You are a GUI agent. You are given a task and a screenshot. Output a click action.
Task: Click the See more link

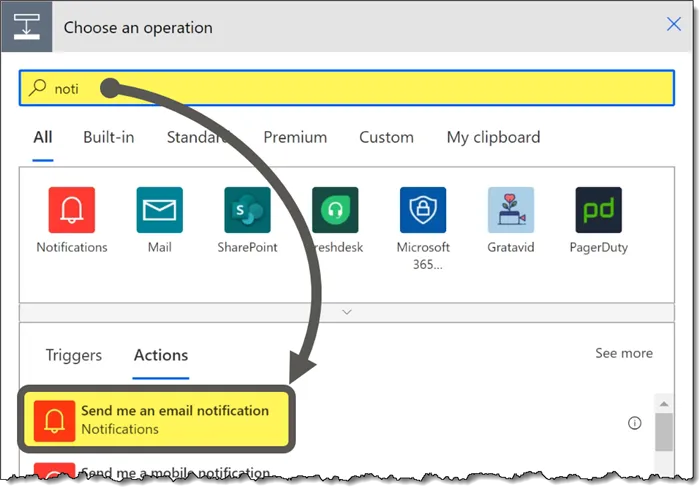click(623, 353)
